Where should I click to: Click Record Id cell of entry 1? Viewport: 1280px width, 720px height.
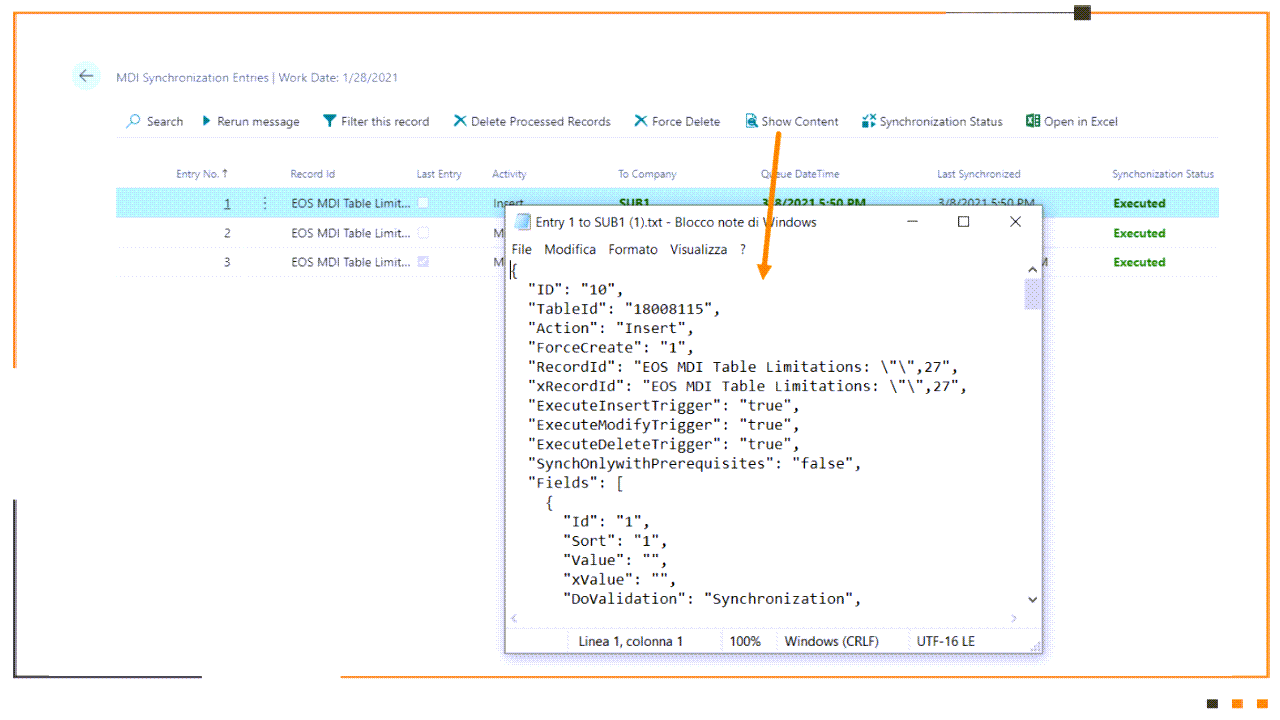351,203
